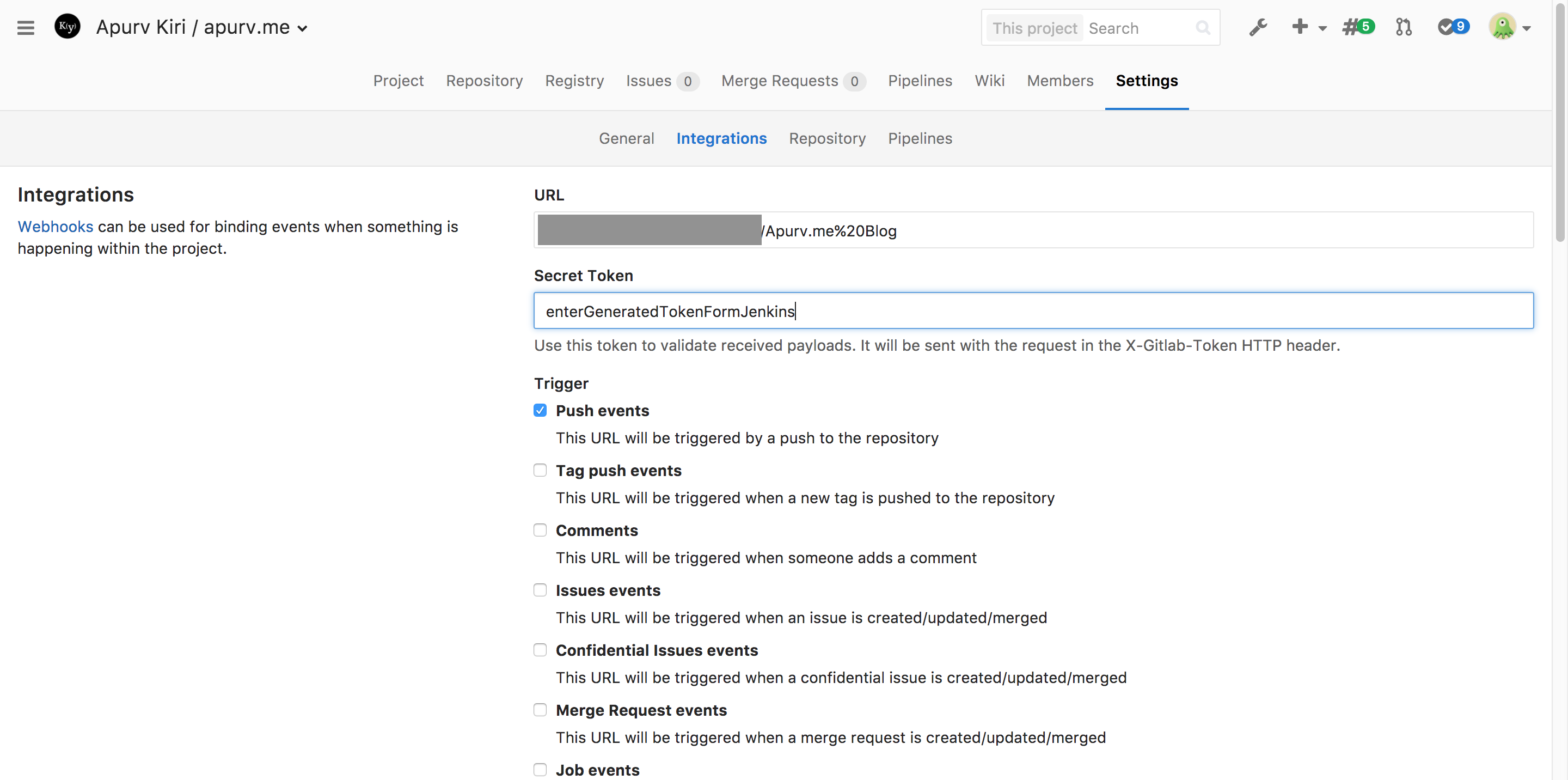The height and width of the screenshot is (780, 1568).
Task: Expand the apurv.me project dropdown chevron
Action: [x=303, y=29]
